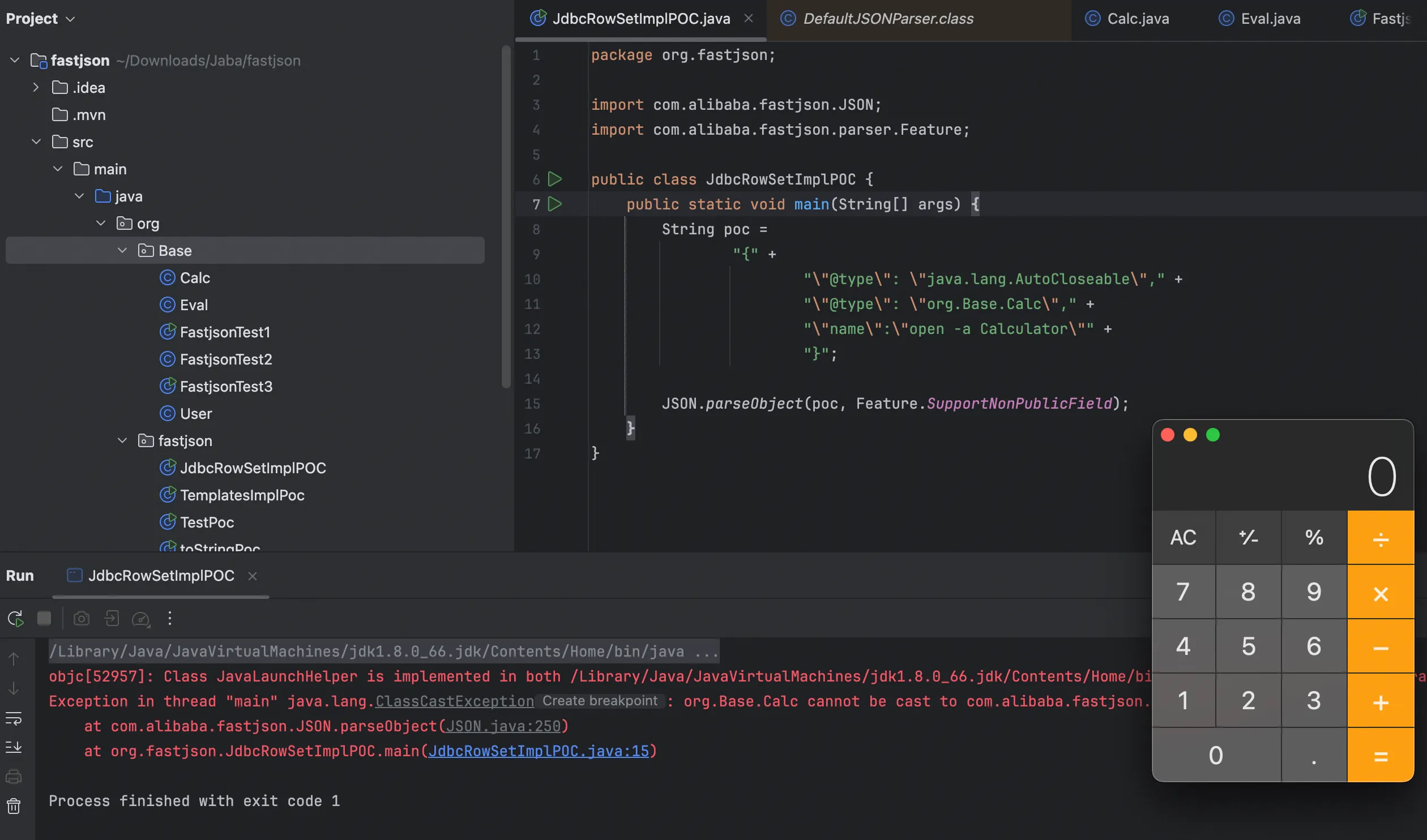Follow the JdbcRowSetImplPOC.java:15 stack trace link
The height and width of the screenshot is (840, 1427).
(x=539, y=751)
